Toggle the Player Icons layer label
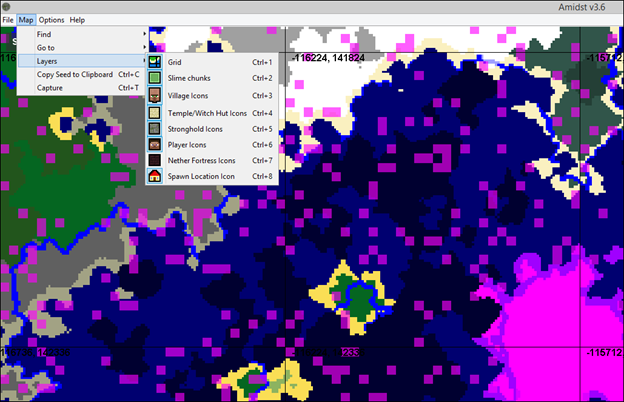The image size is (624, 402). pos(187,145)
